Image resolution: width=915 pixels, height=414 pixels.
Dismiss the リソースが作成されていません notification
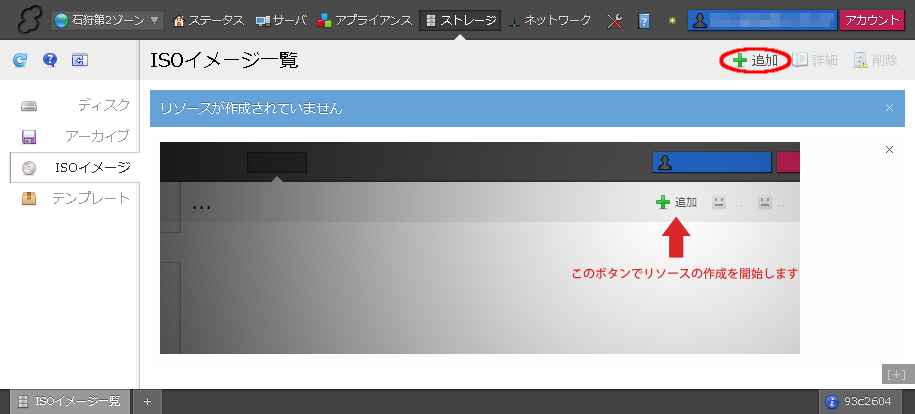click(x=889, y=108)
